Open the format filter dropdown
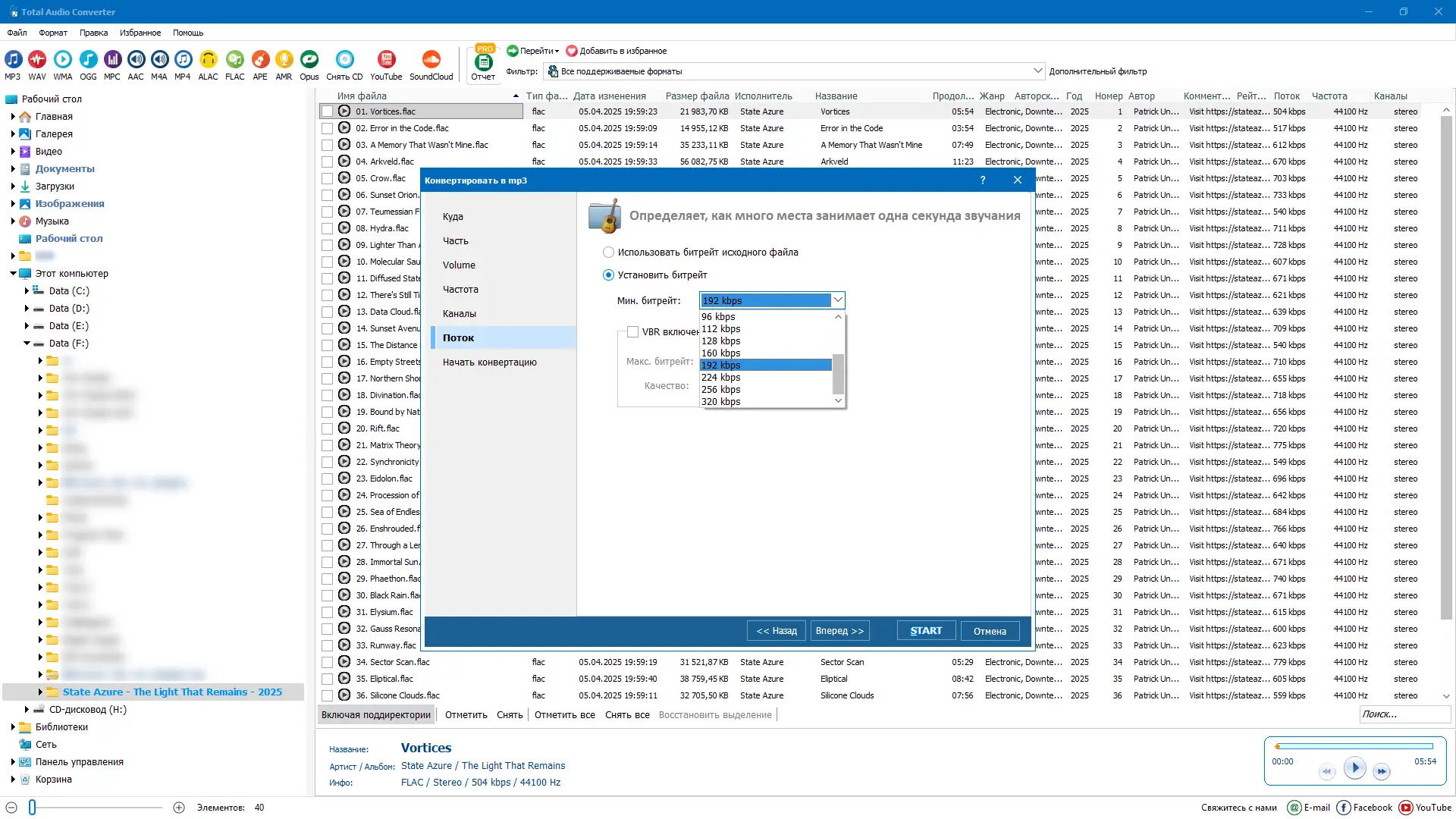This screenshot has height=819, width=1456. [x=1037, y=71]
